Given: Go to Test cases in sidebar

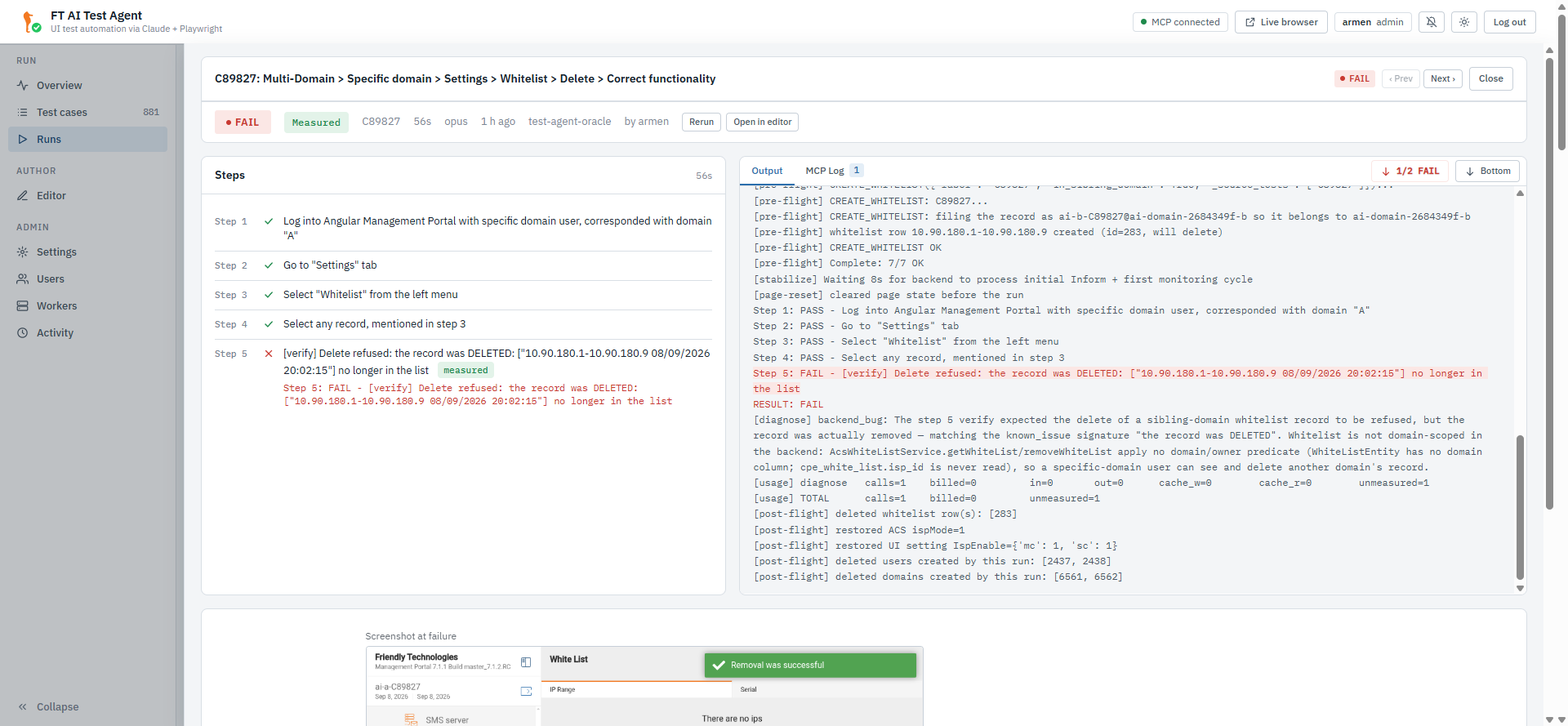Looking at the screenshot, I should [x=88, y=112].
